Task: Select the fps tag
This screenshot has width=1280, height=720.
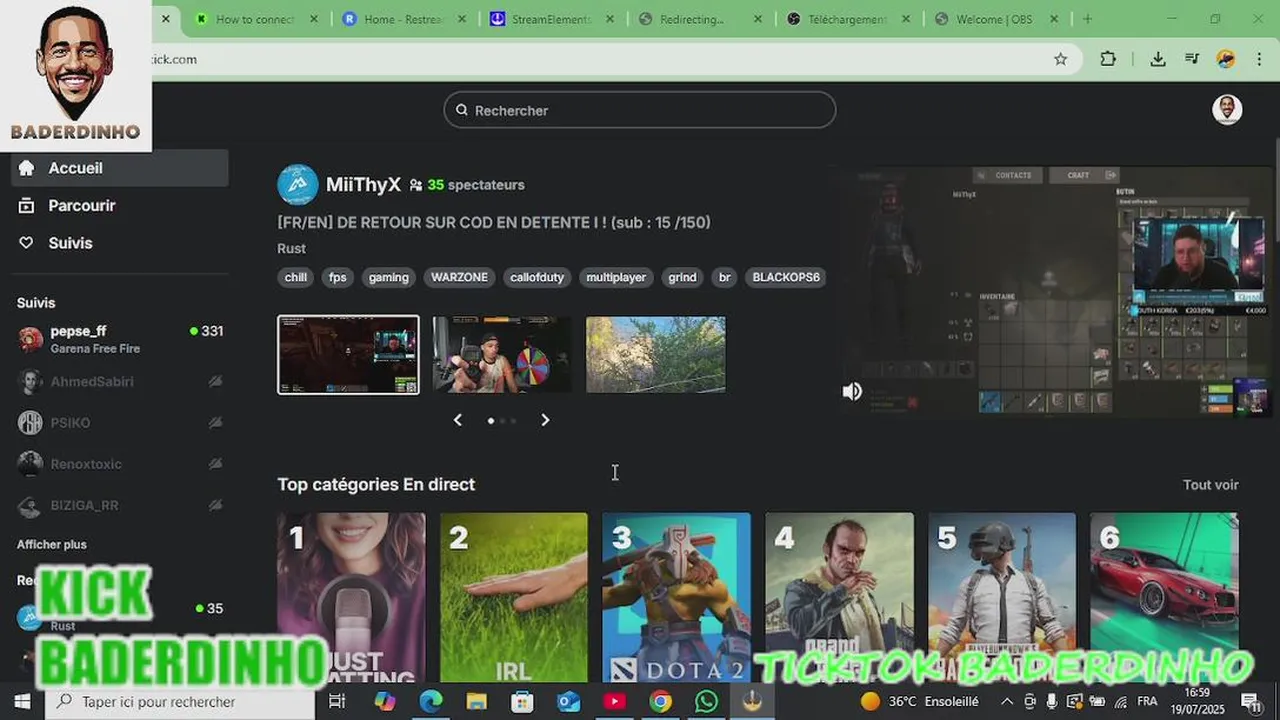Action: [x=338, y=277]
